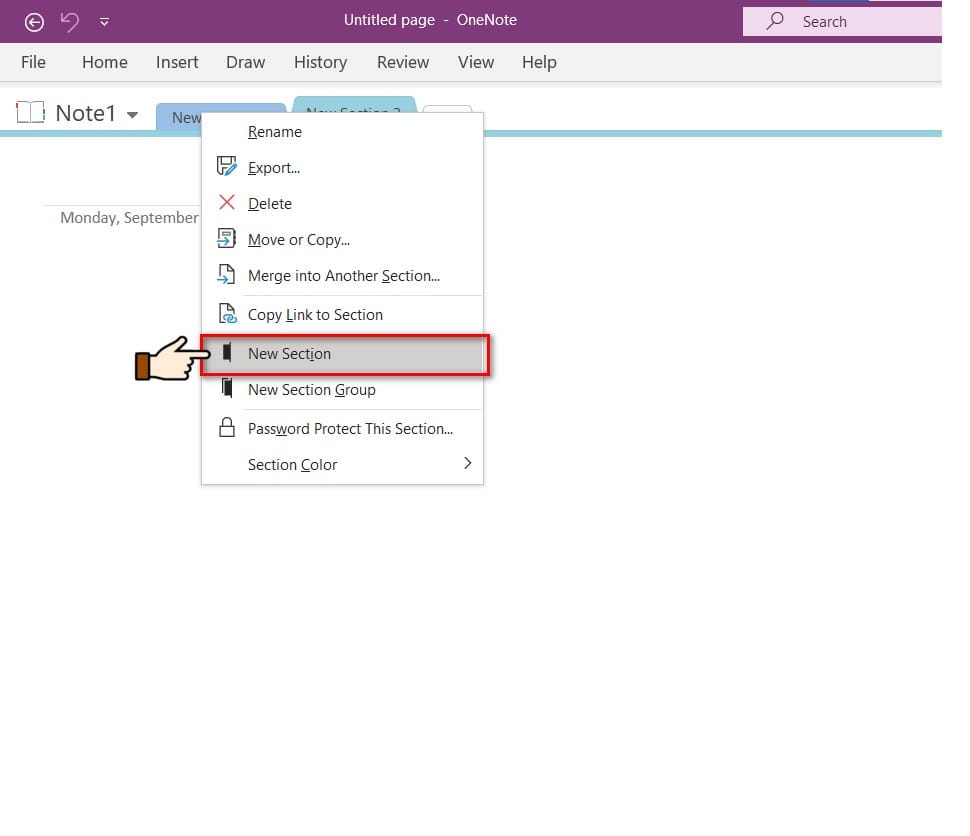The image size is (970, 836).
Task: Focus the Search input field
Action: click(842, 22)
